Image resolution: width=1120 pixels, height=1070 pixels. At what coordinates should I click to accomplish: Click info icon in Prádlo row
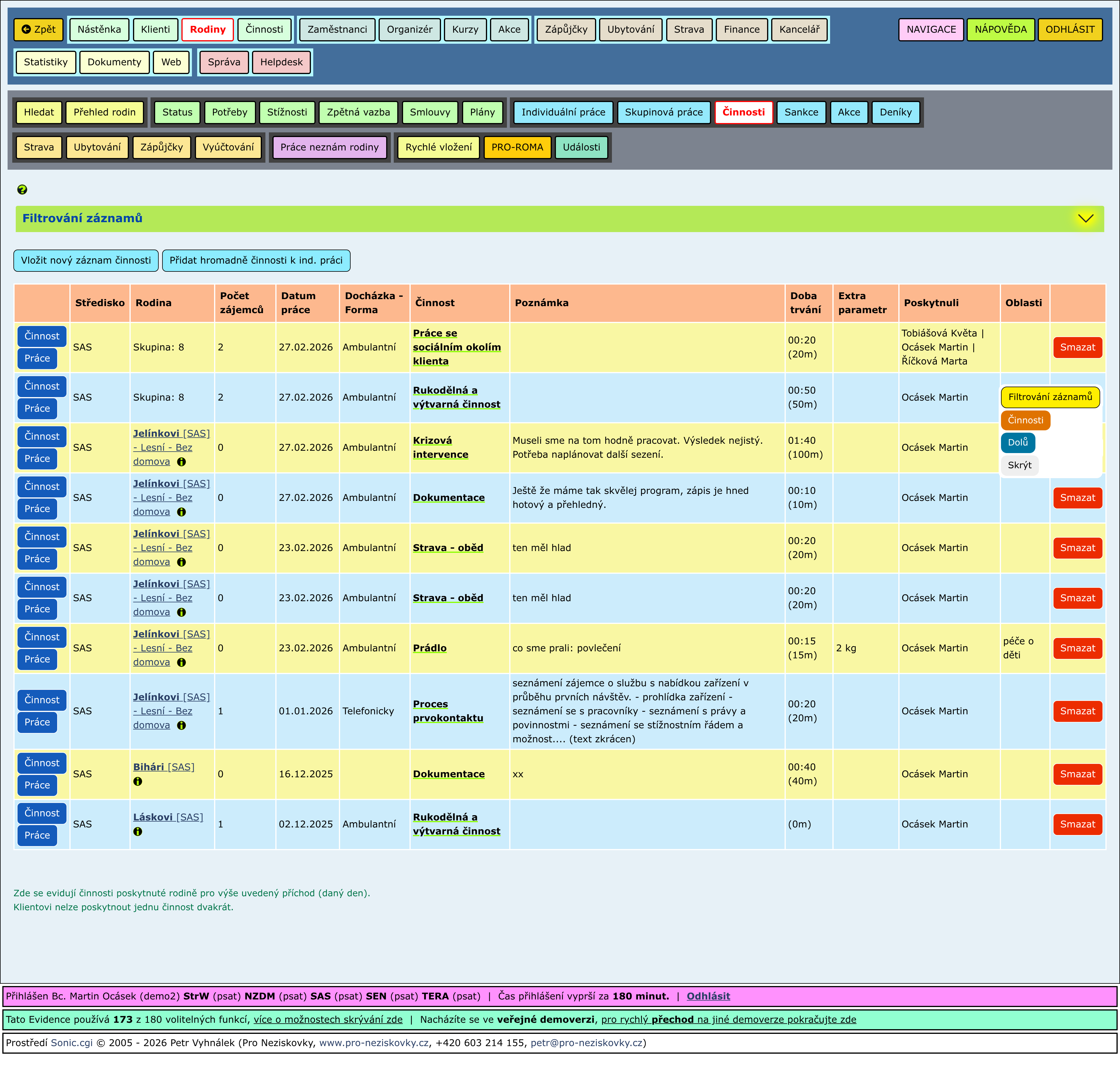(181, 662)
